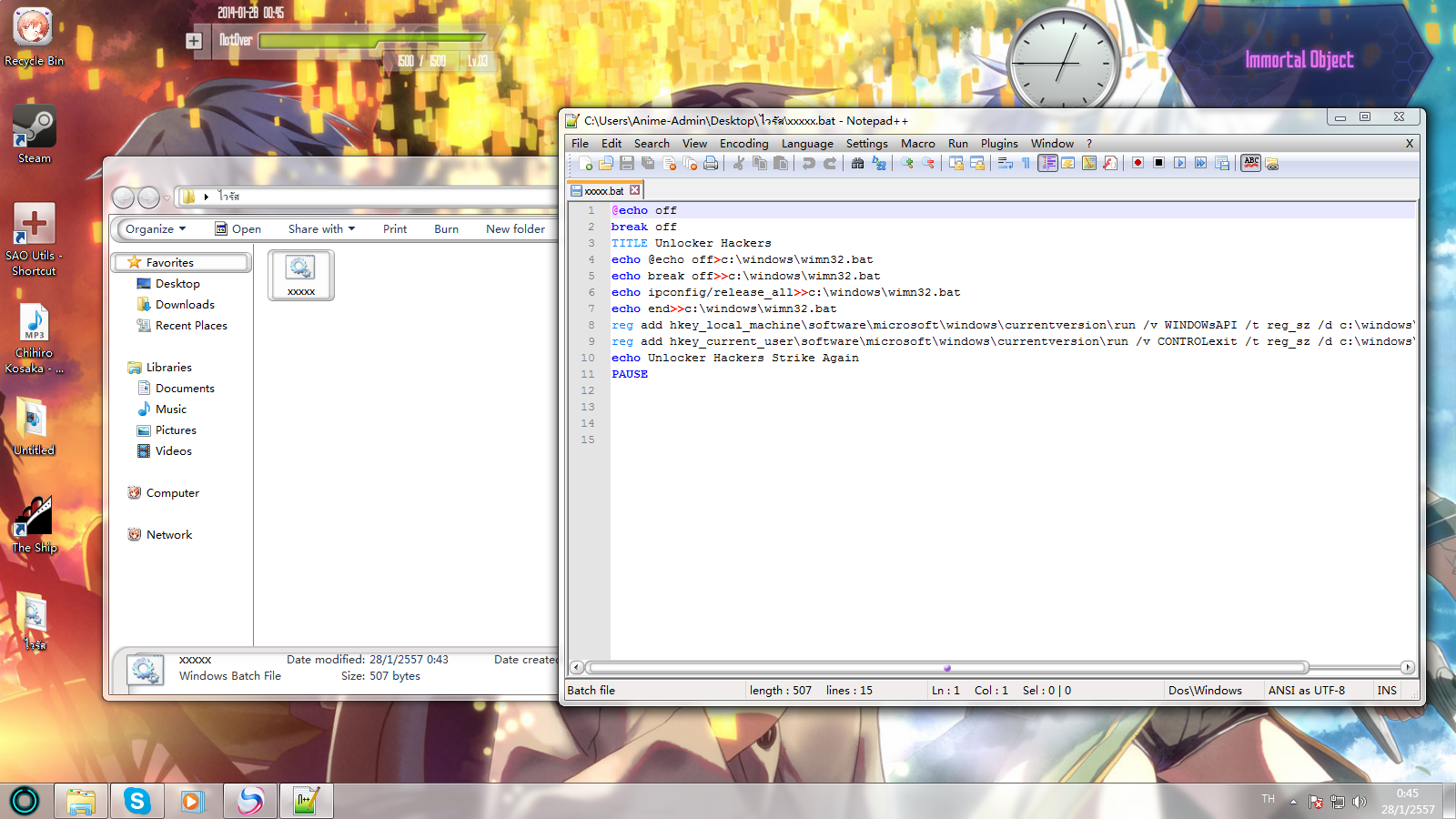Redo the last undone edit
This screenshot has width=1456, height=819.
tap(829, 164)
